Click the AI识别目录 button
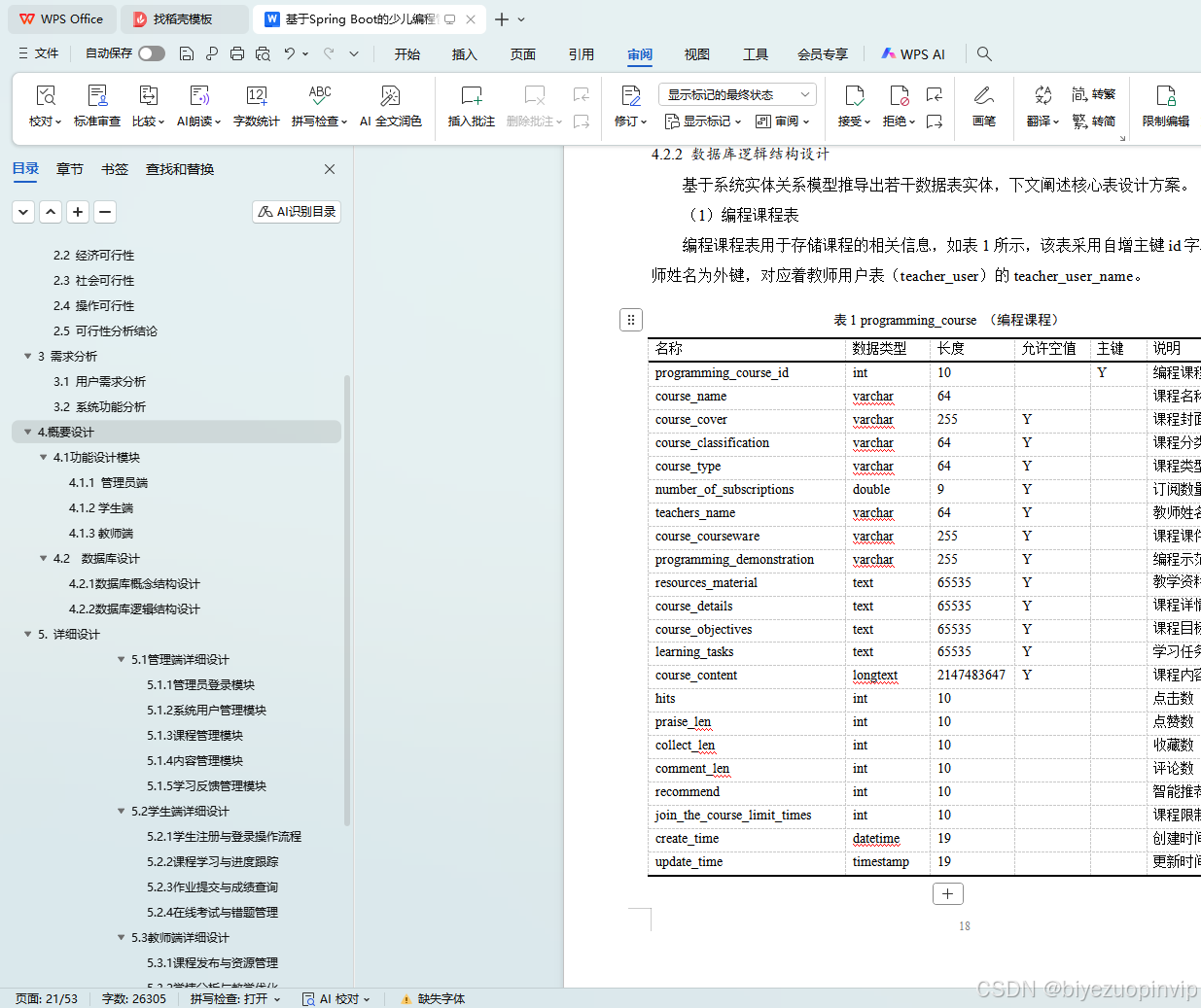This screenshot has width=1201, height=1008. point(296,210)
